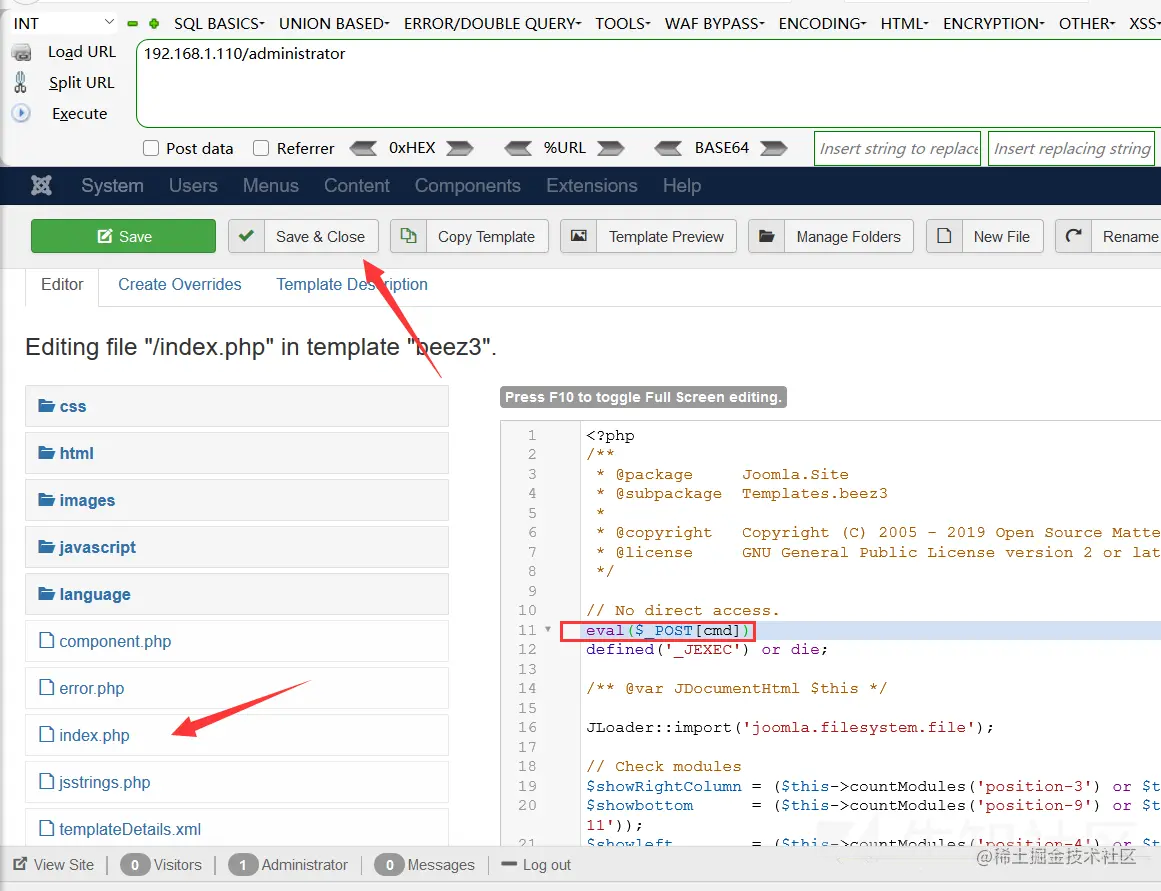Click the html folder icon
The height and width of the screenshot is (891, 1161).
click(x=47, y=453)
